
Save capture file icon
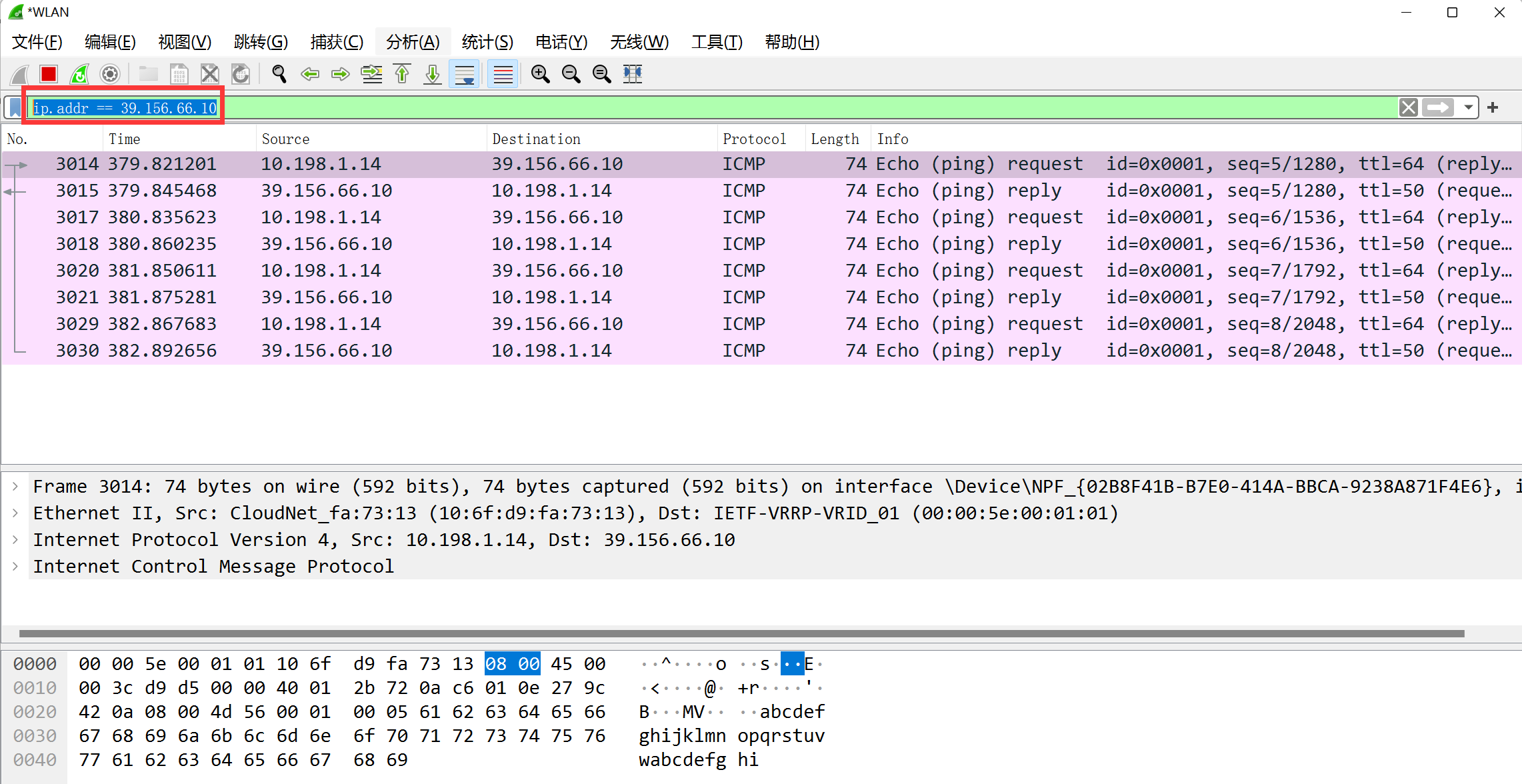click(x=179, y=74)
